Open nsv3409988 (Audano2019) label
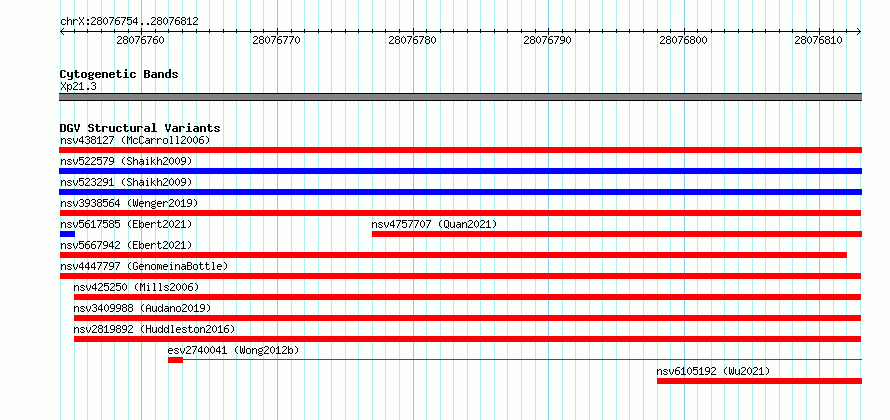Image resolution: width=890 pixels, height=420 pixels. click(142, 308)
